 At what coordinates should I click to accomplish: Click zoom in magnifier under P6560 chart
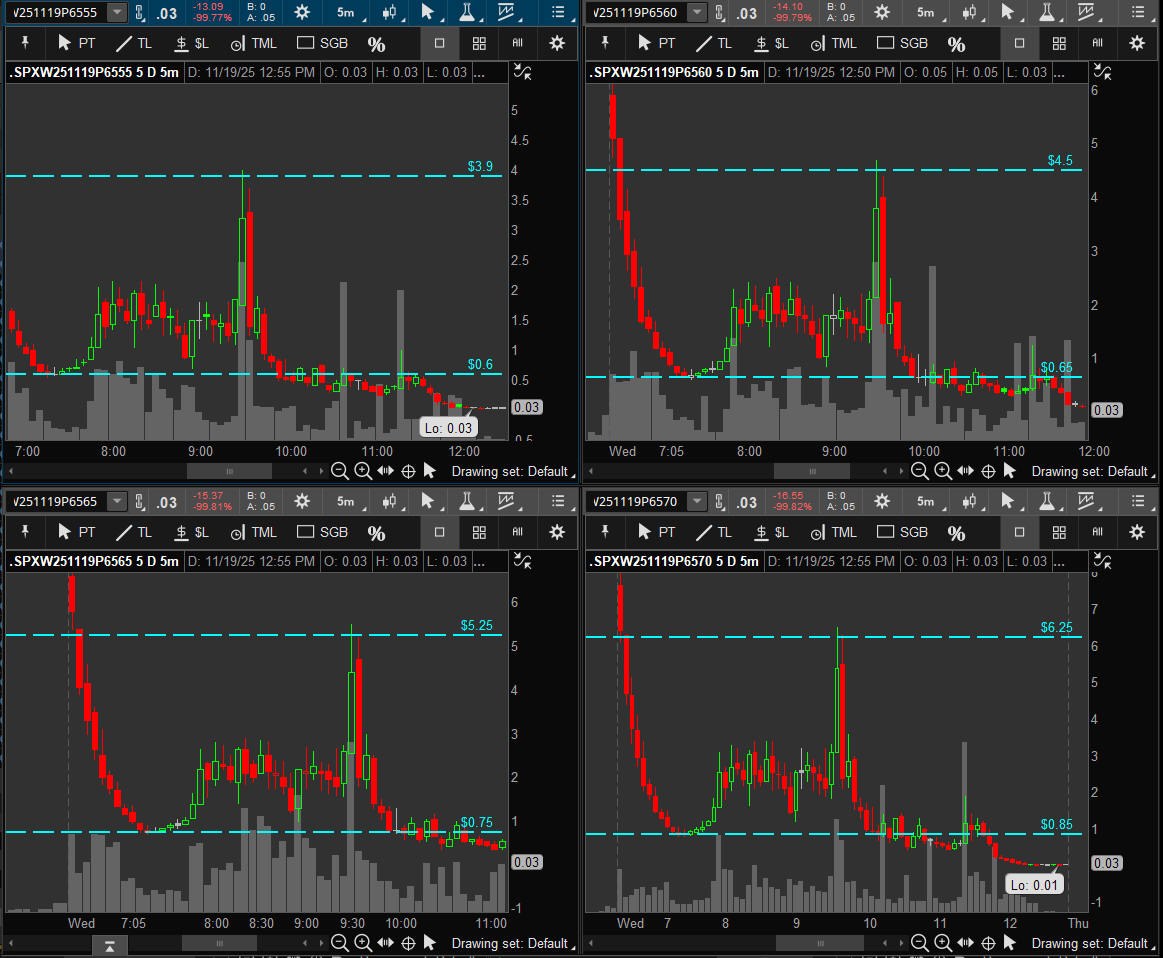coord(943,471)
